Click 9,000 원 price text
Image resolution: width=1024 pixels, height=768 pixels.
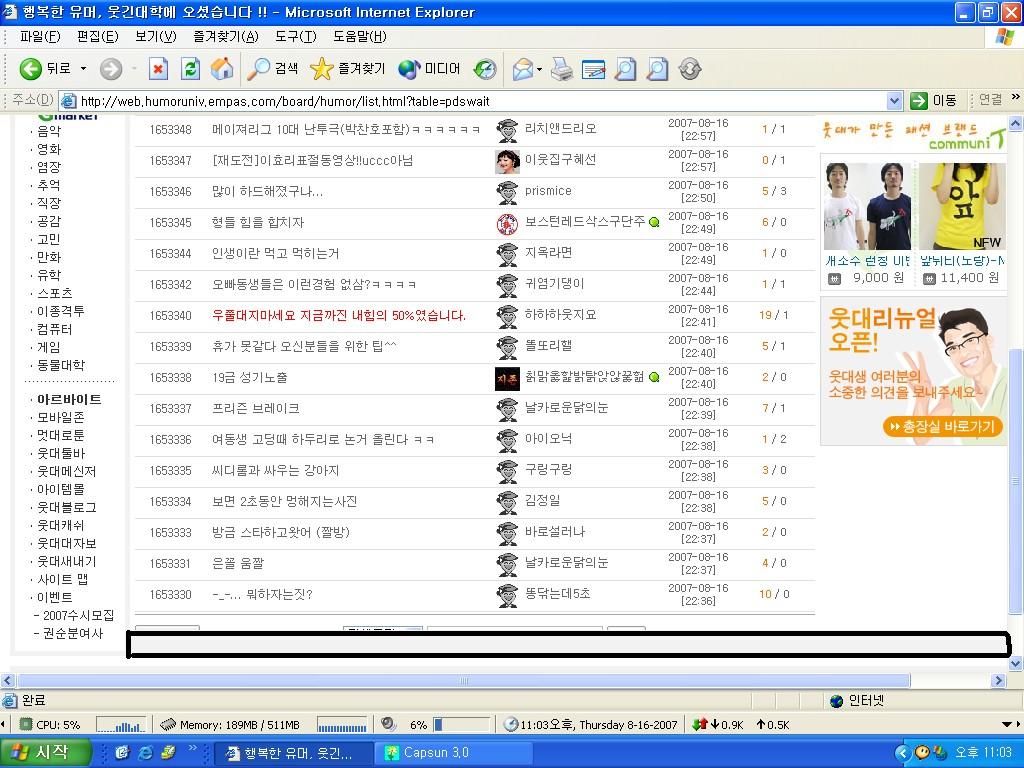coord(878,278)
